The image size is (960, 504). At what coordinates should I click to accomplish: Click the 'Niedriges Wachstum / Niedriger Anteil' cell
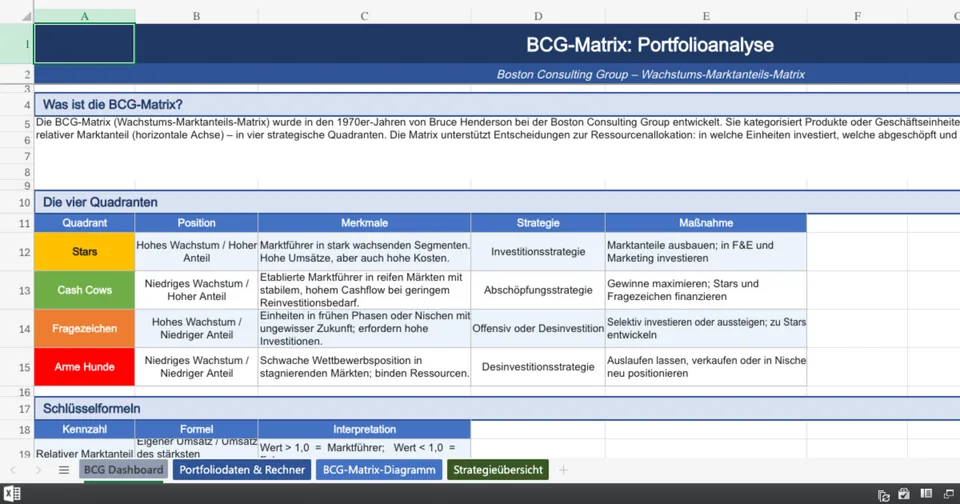pyautogui.click(x=197, y=367)
